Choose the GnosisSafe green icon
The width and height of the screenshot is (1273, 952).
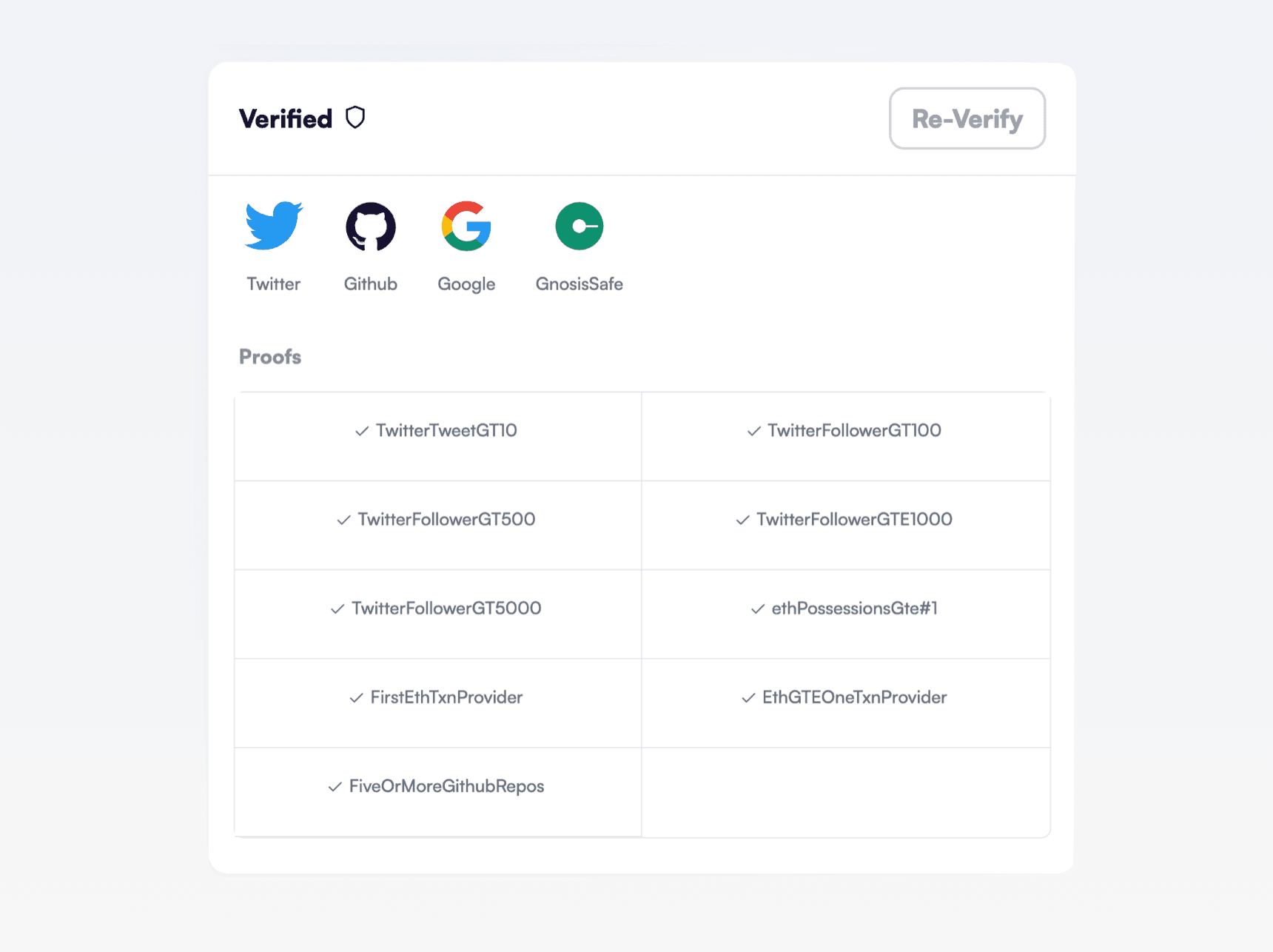click(x=580, y=226)
